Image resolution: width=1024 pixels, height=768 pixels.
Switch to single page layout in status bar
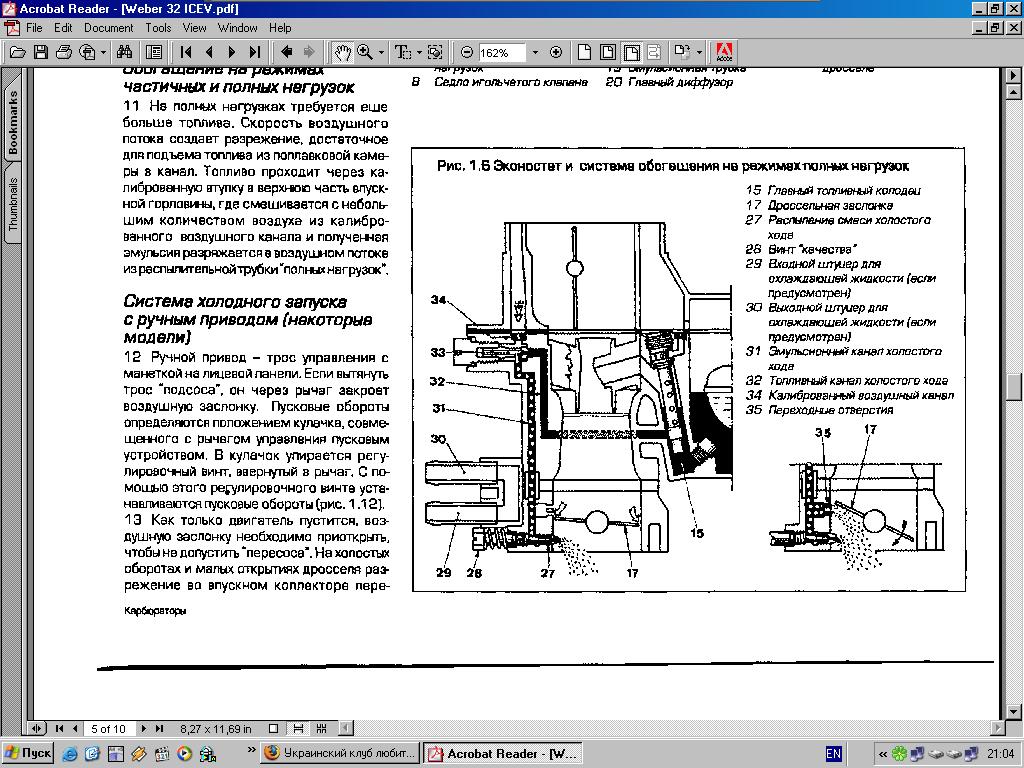tap(274, 729)
